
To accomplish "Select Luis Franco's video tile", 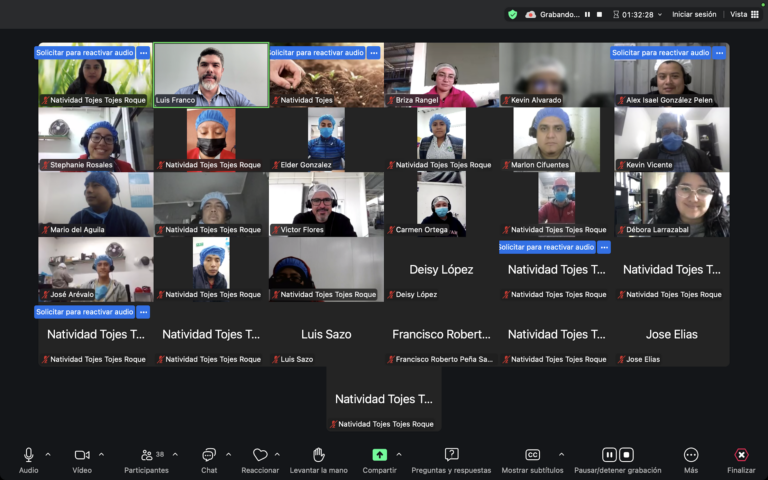I will 211,75.
